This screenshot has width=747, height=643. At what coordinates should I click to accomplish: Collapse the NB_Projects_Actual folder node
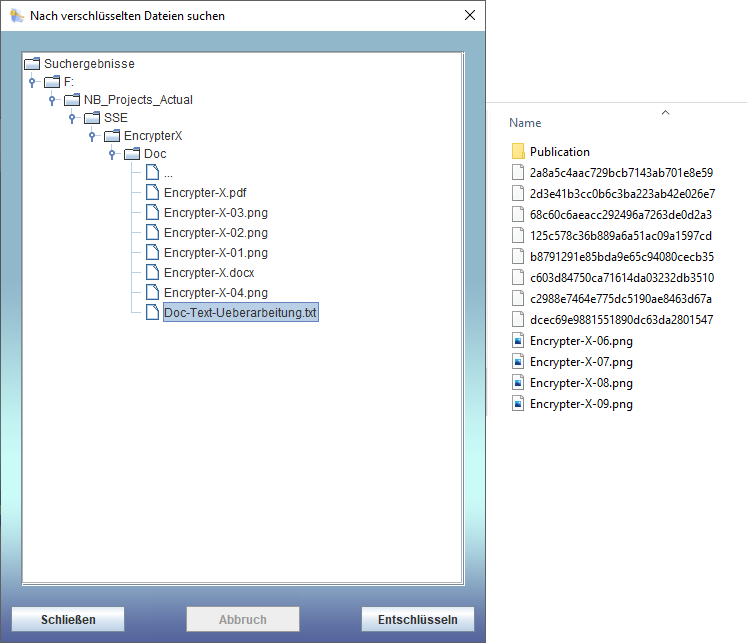(52, 100)
